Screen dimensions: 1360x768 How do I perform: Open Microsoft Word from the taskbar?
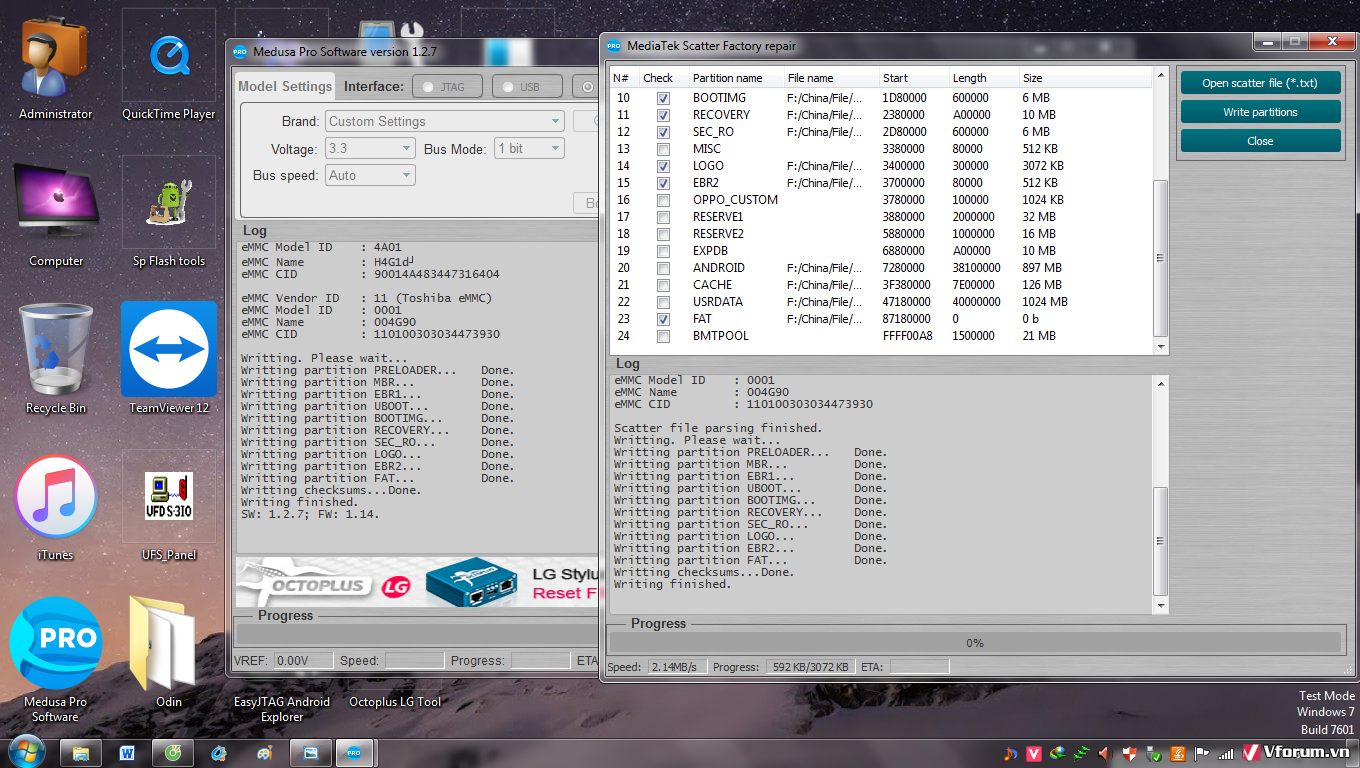127,753
